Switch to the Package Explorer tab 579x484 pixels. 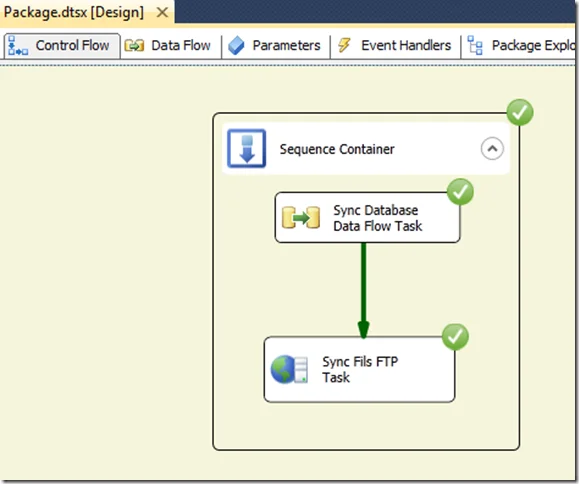(x=521, y=46)
